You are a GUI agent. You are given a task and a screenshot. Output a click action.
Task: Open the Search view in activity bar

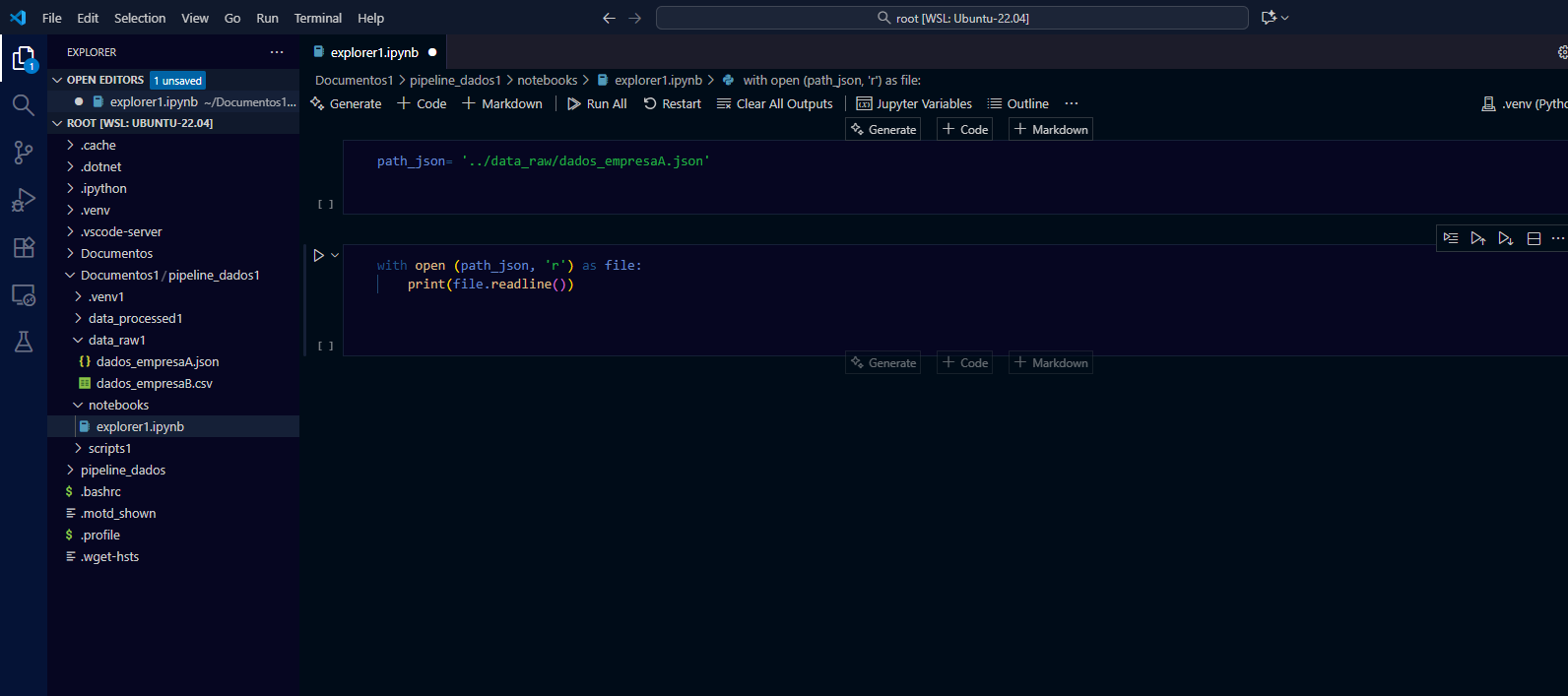[24, 105]
